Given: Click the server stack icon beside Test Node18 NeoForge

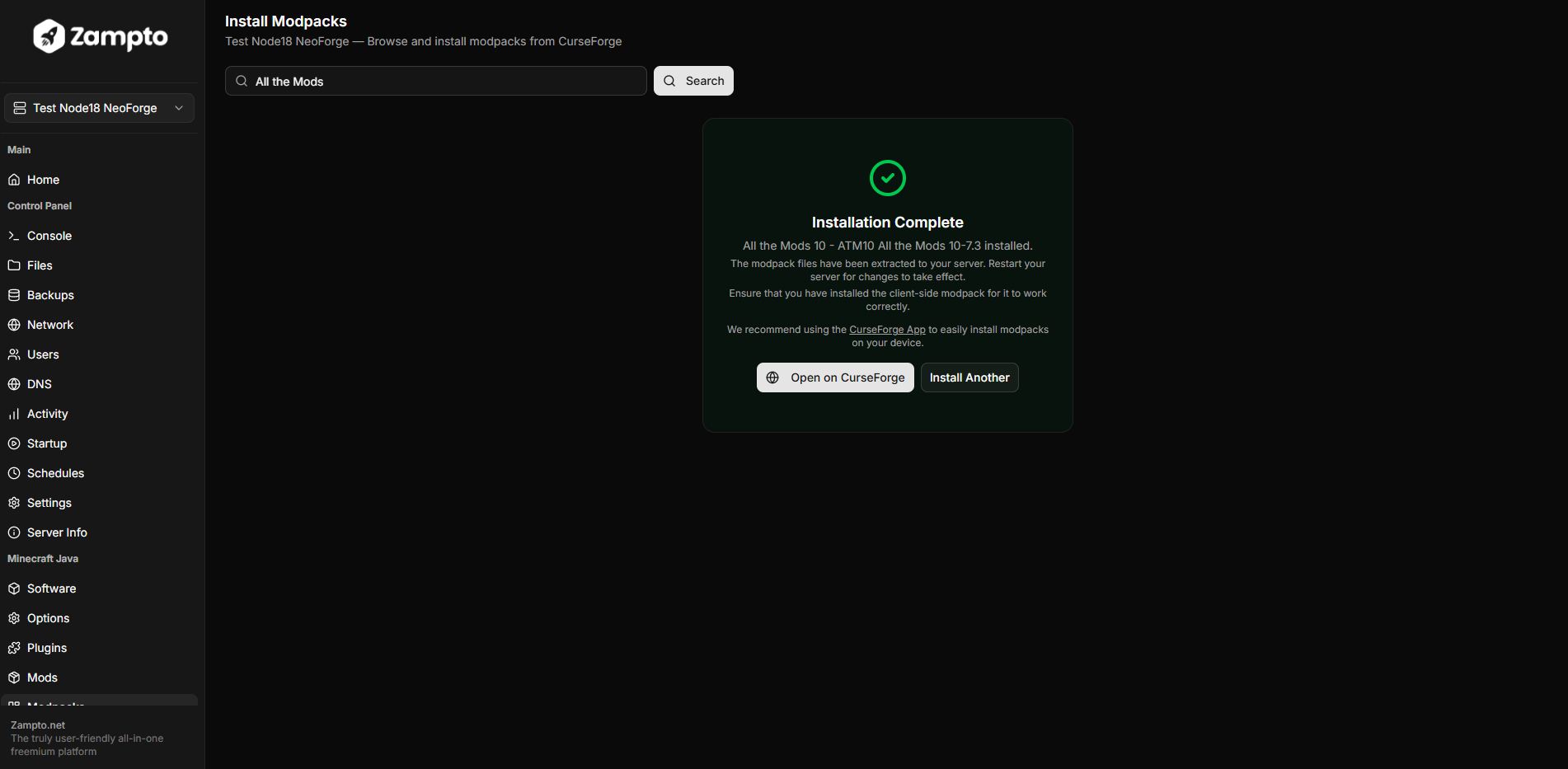Looking at the screenshot, I should [20, 108].
